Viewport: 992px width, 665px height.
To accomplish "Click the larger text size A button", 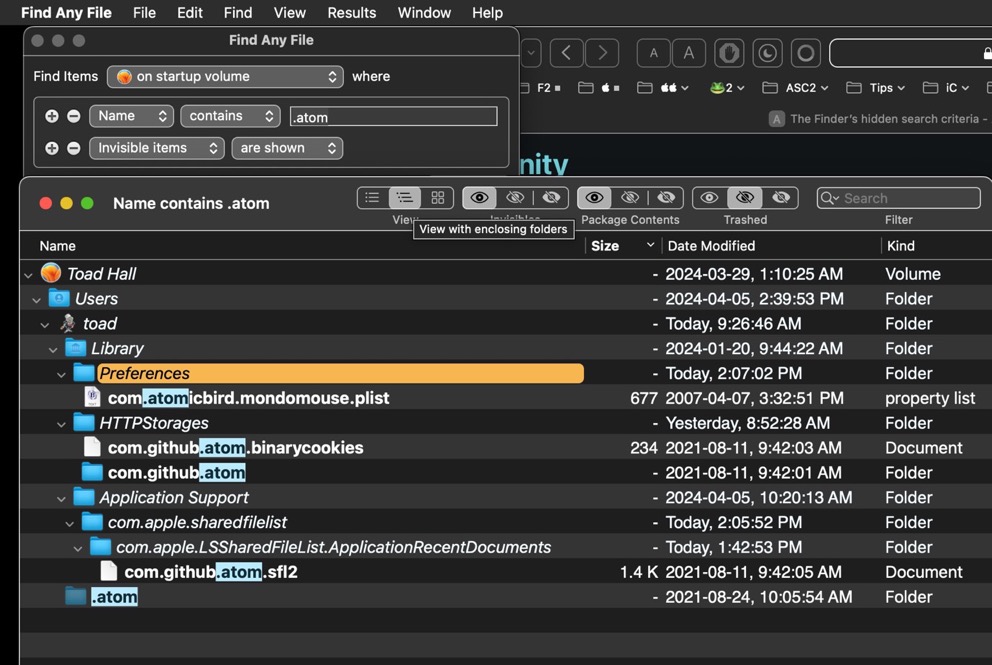I will click(x=688, y=53).
